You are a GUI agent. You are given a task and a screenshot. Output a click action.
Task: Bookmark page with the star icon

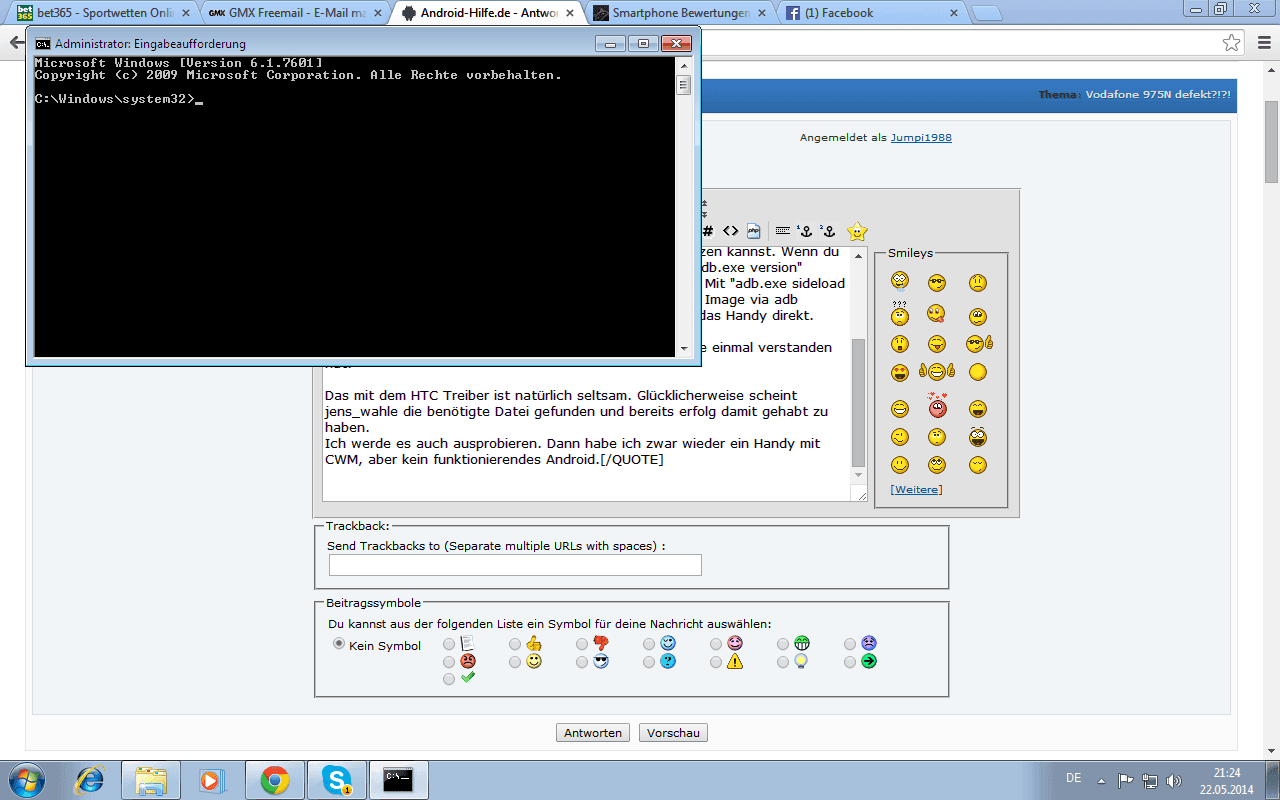pos(1232,43)
